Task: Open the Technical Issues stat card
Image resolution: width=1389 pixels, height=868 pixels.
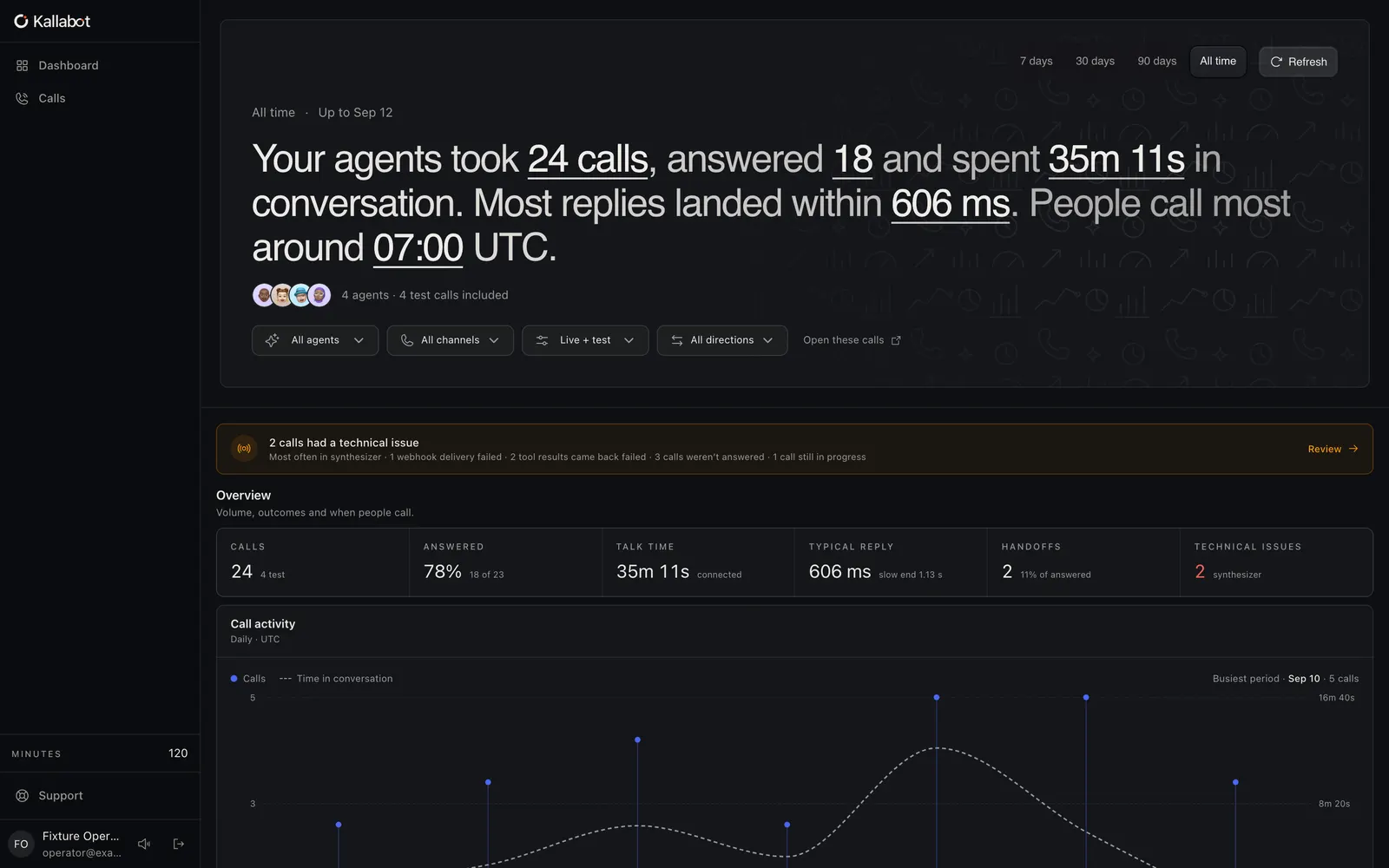Action: tap(1276, 562)
